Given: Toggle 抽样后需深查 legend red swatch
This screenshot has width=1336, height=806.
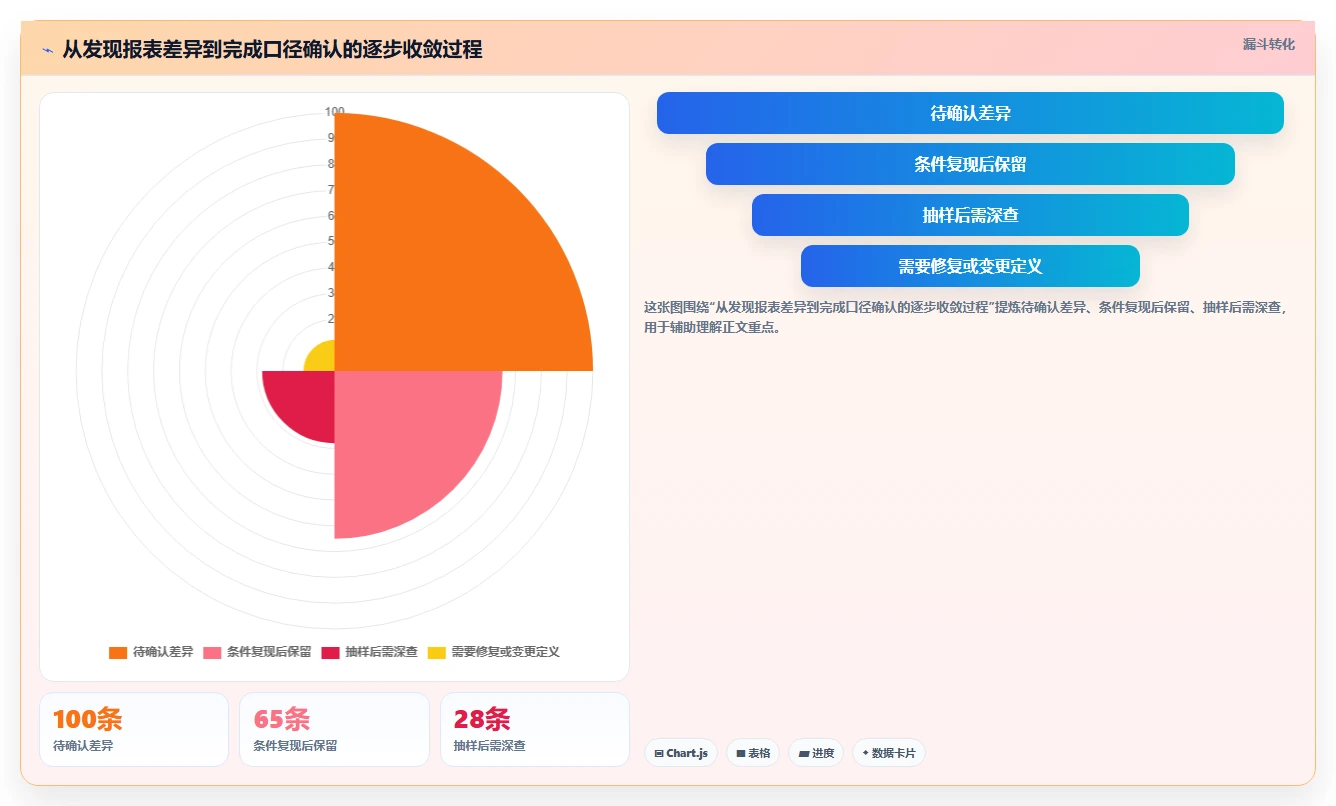Looking at the screenshot, I should tap(330, 652).
